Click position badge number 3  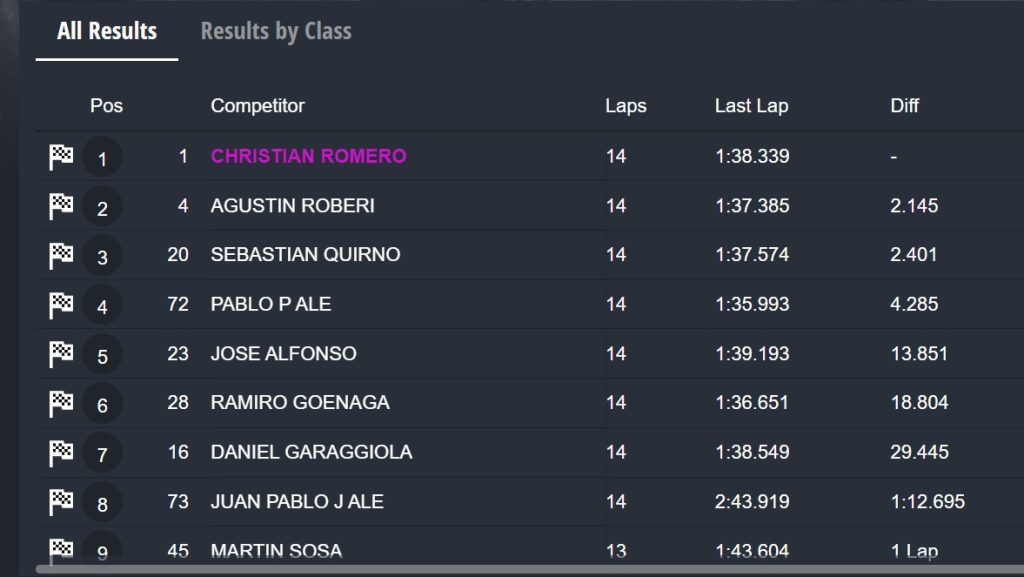102,258
